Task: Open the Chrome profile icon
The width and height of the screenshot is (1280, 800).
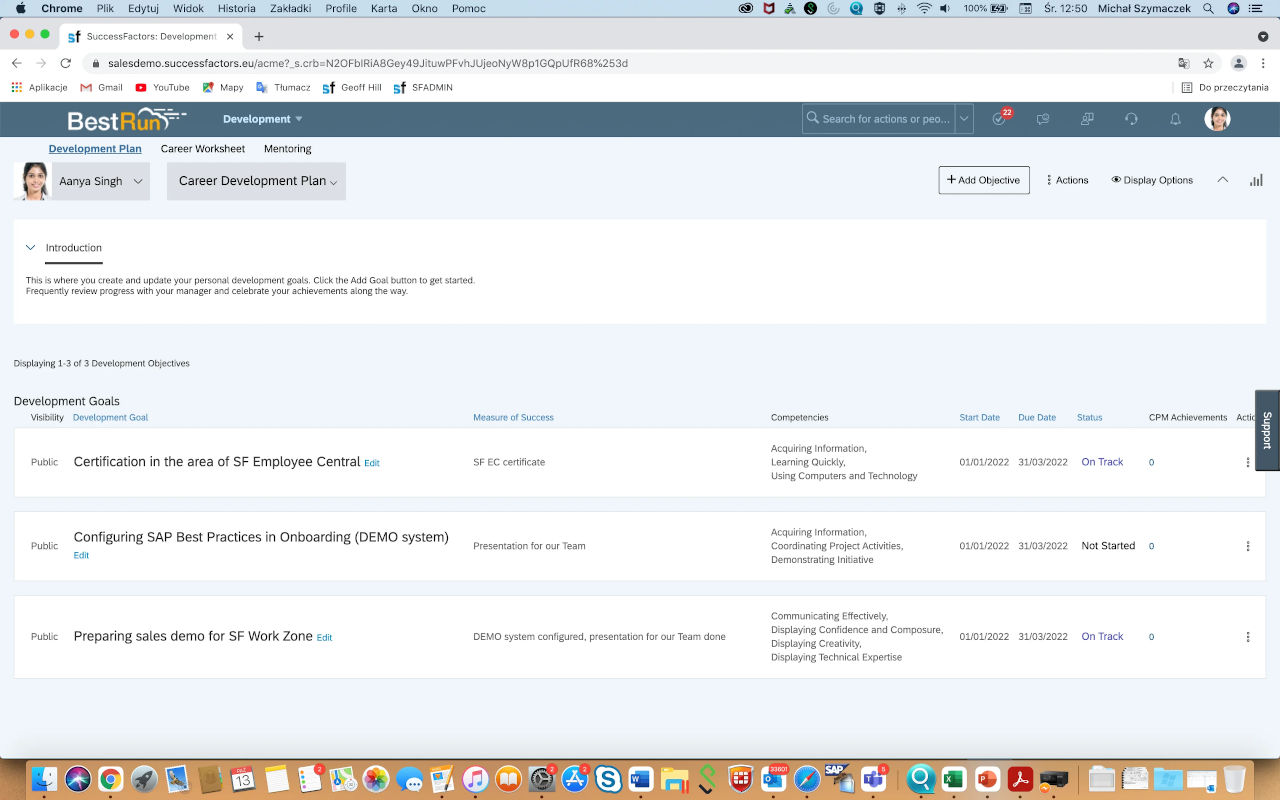Action: (1237, 62)
